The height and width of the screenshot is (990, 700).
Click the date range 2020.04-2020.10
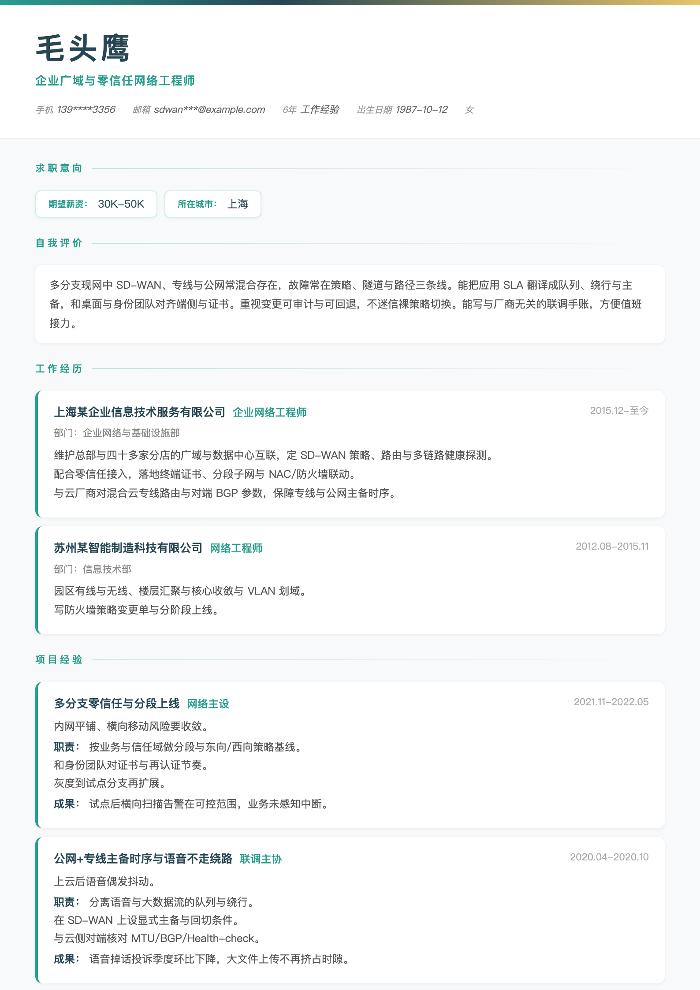pos(609,857)
